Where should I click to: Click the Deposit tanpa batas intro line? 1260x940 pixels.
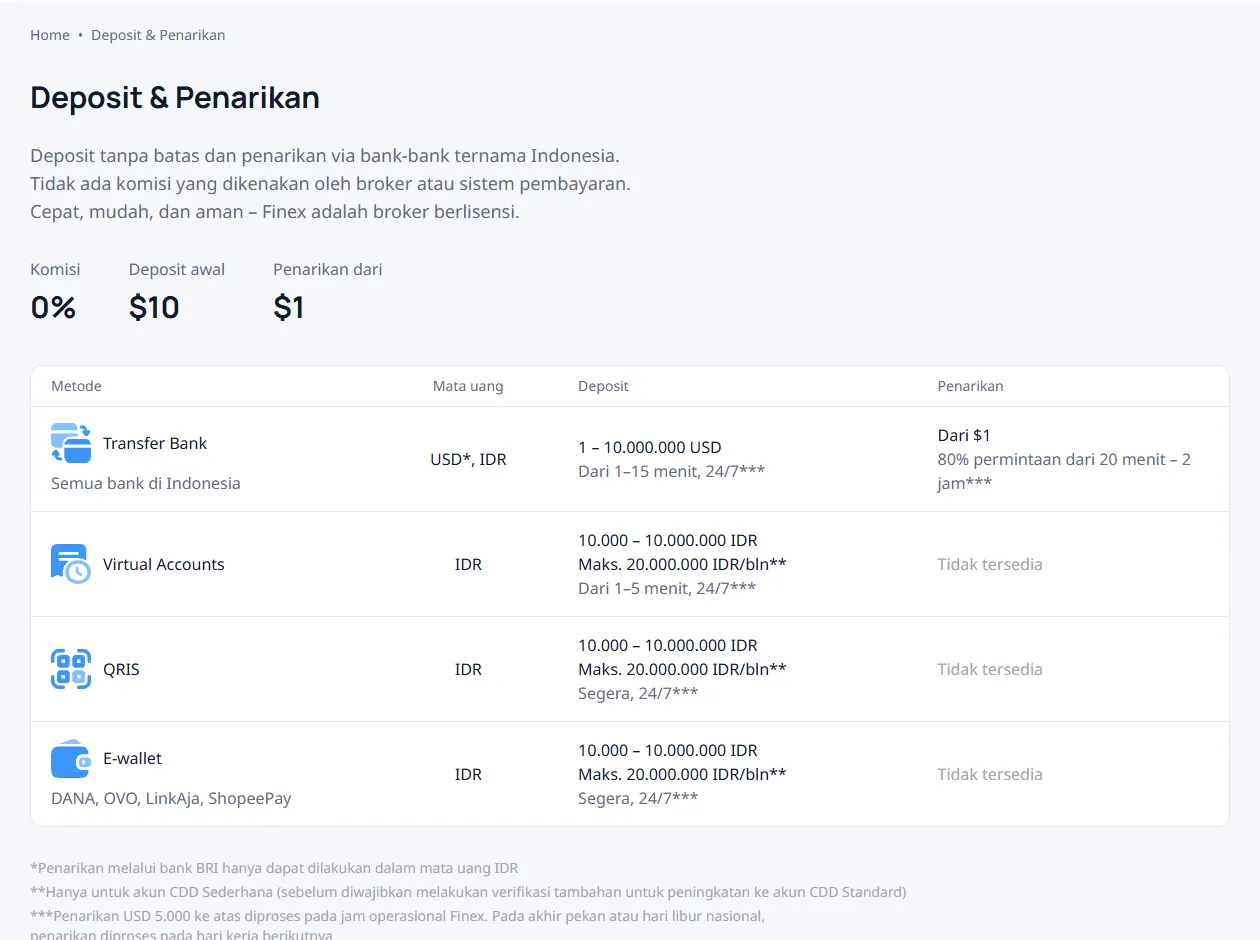pyautogui.click(x=325, y=156)
